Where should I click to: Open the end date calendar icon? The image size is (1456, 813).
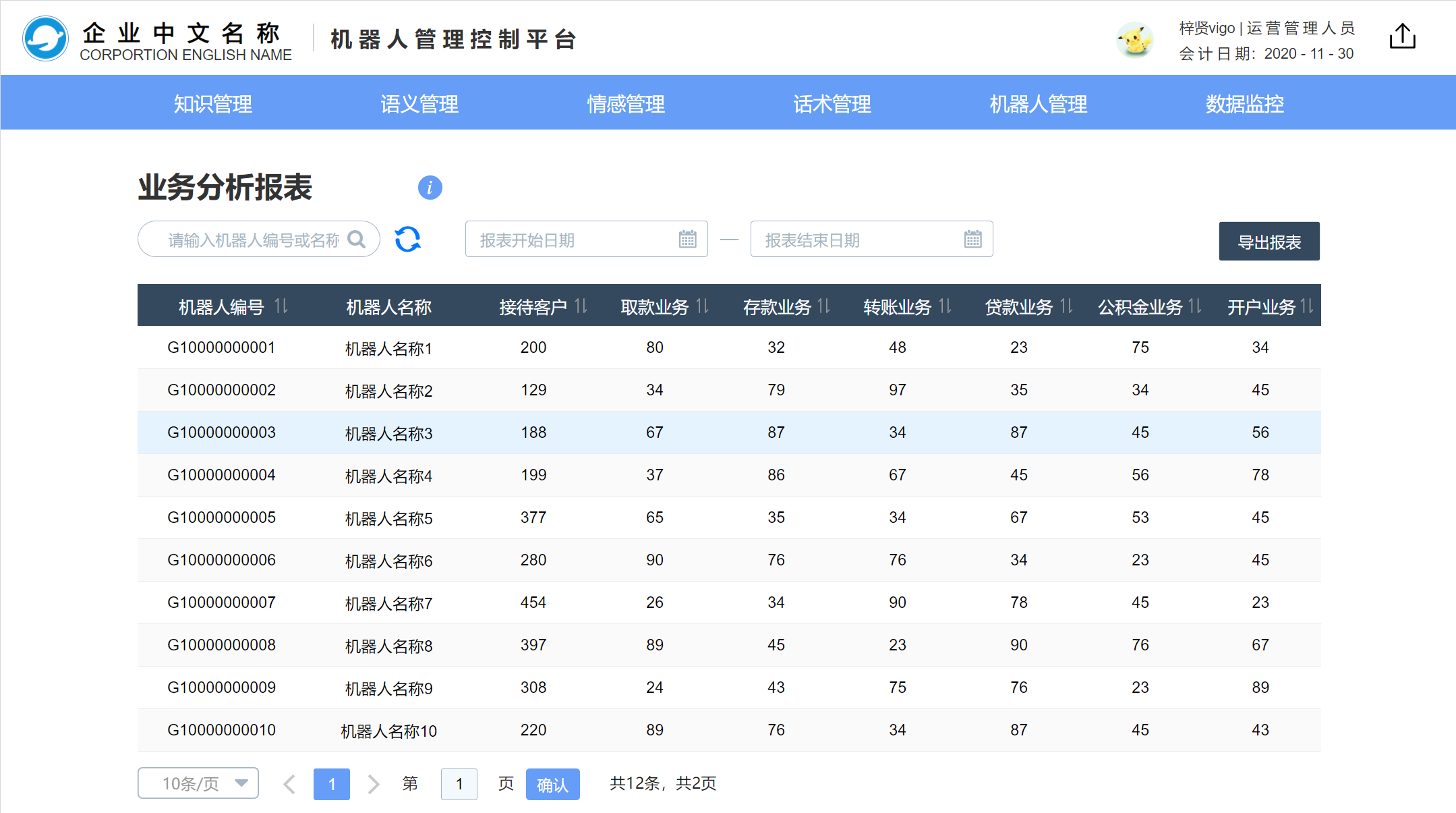972,240
